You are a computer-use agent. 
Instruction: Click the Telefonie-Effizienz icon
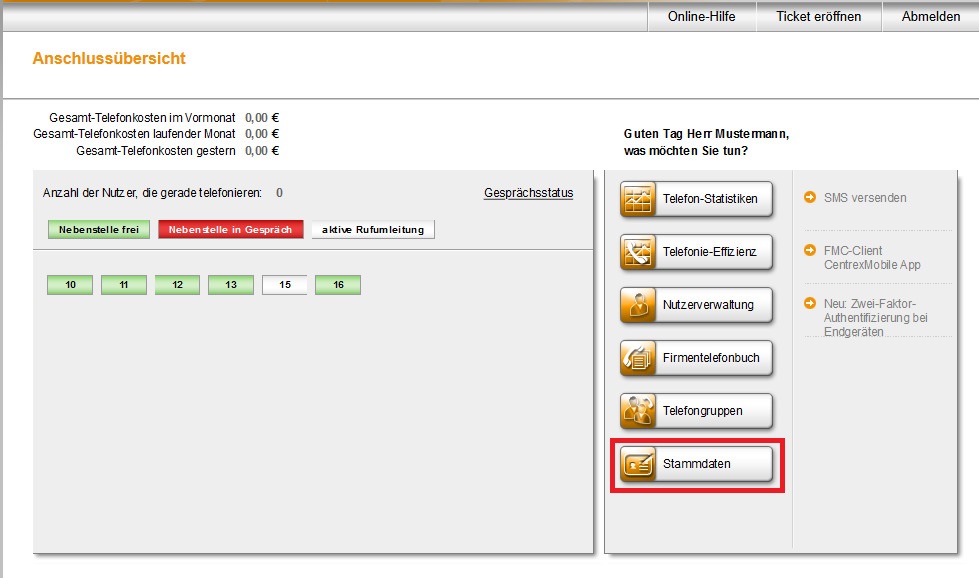pyautogui.click(x=638, y=252)
